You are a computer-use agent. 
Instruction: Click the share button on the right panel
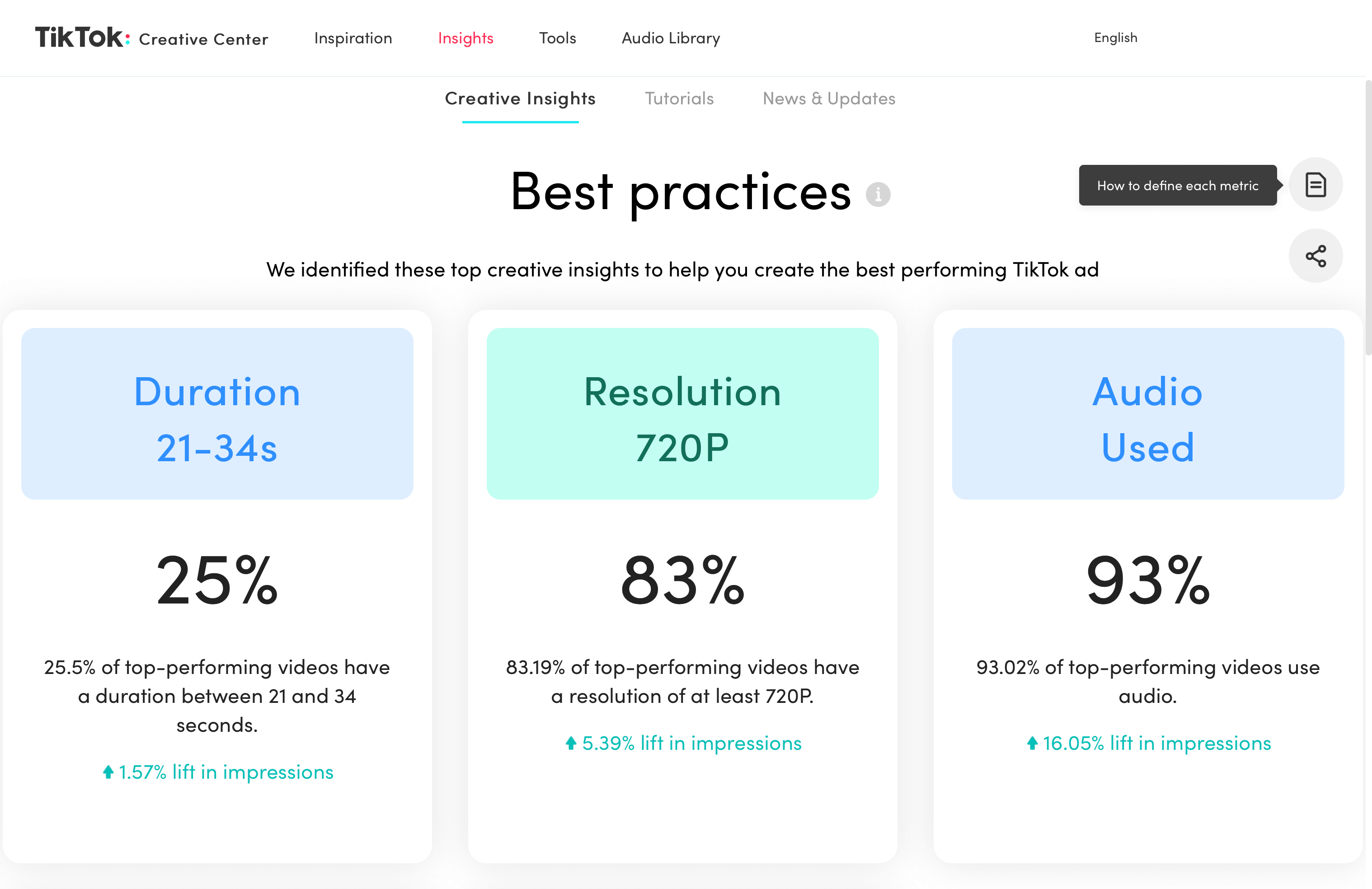click(1318, 255)
